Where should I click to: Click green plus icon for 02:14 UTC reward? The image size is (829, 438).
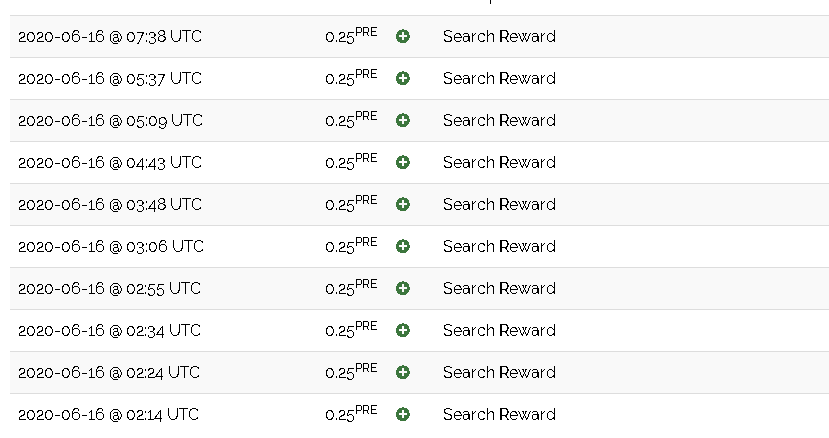pyautogui.click(x=403, y=414)
